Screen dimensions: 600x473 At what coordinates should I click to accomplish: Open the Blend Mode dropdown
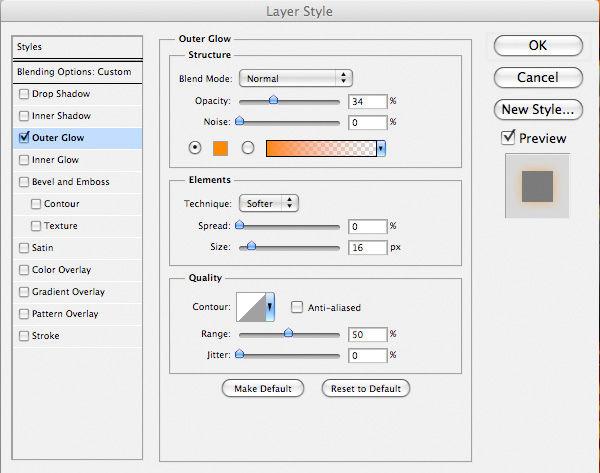(x=295, y=78)
